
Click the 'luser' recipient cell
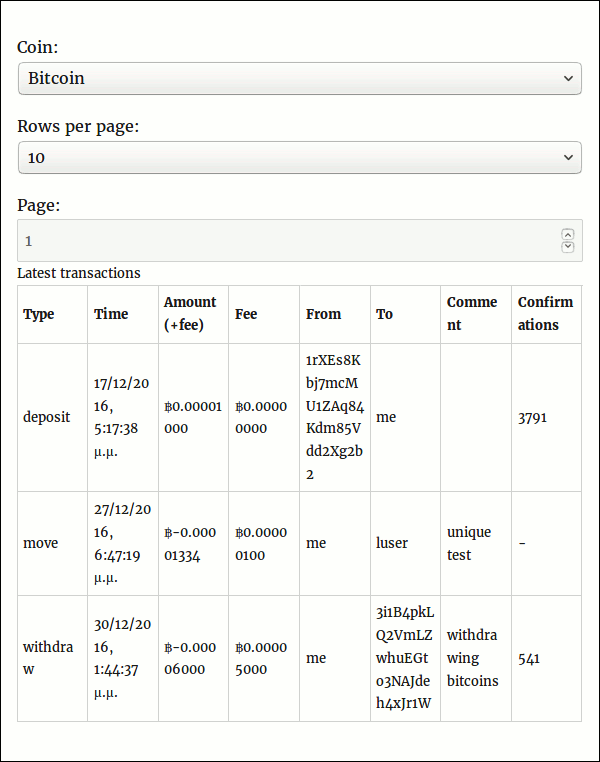pyautogui.click(x=392, y=543)
